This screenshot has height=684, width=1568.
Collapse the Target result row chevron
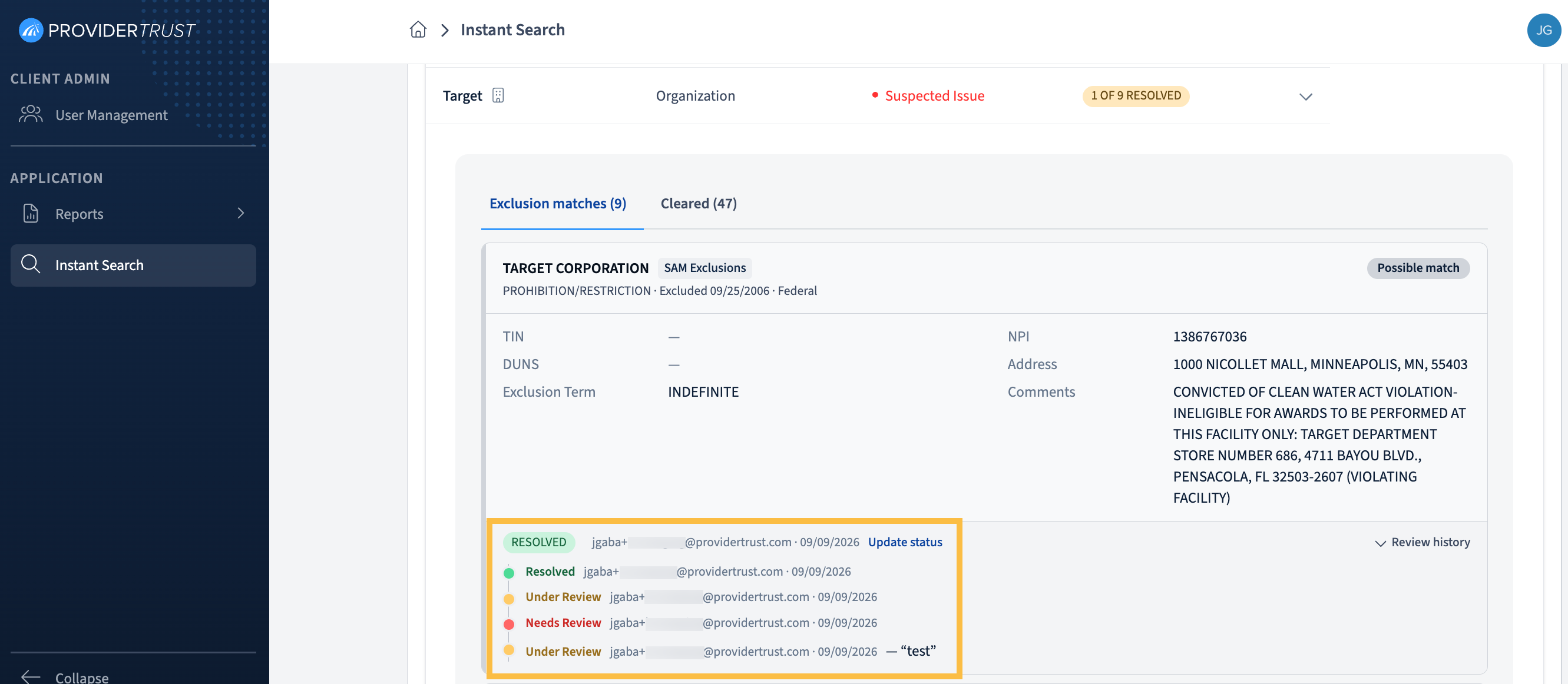pos(1306,96)
